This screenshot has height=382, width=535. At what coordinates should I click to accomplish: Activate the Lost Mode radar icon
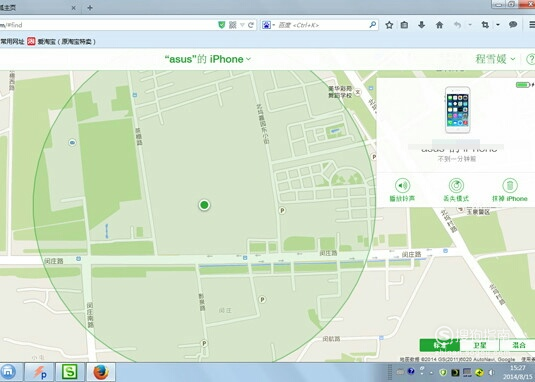pos(456,186)
